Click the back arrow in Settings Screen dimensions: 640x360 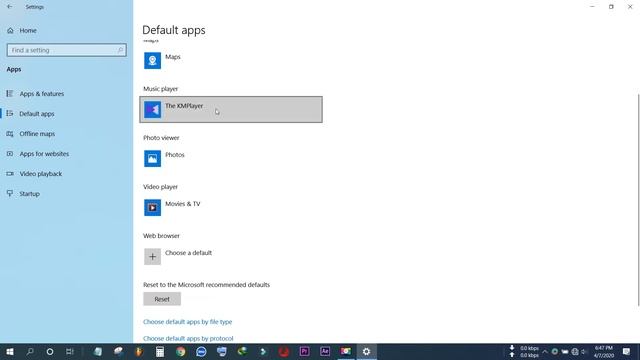coord(9,7)
